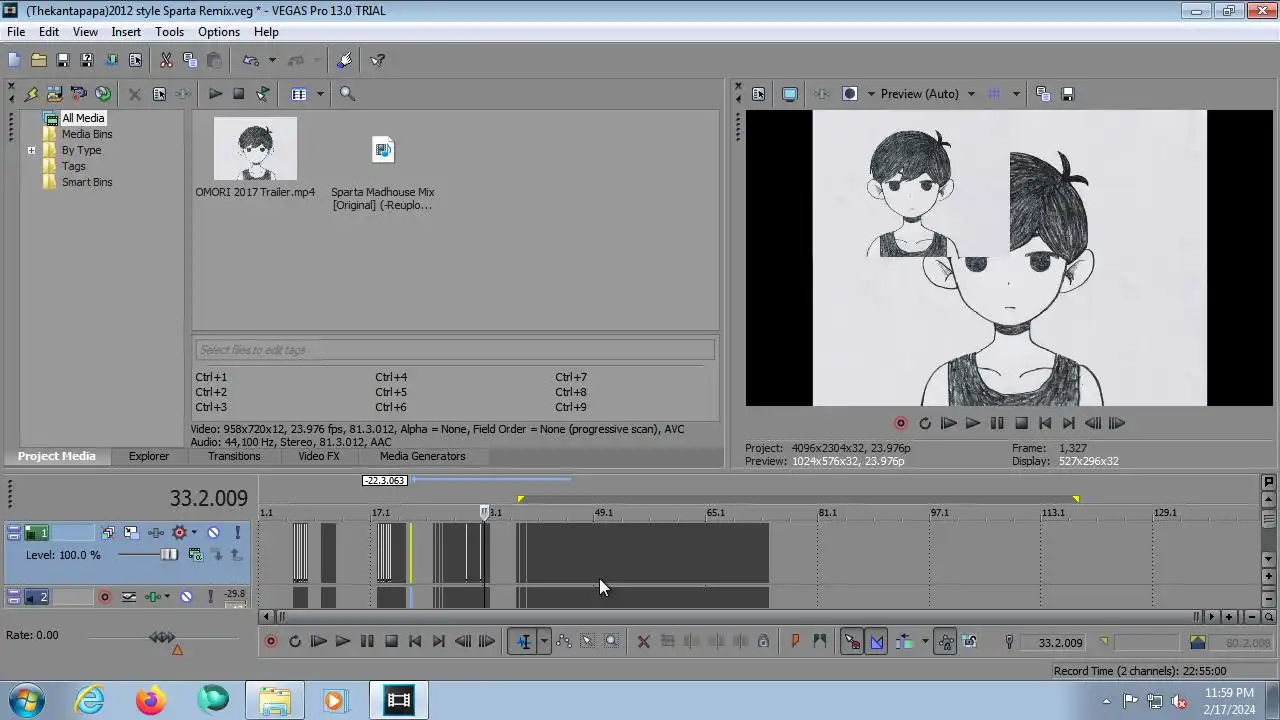Toggle Preview on External Monitor icon
1280x720 pixels.
coord(789,94)
